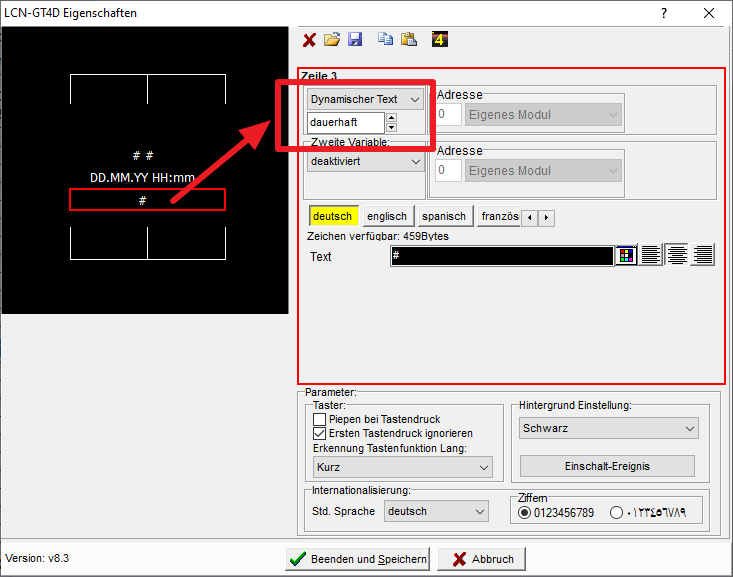Open the Std. Sprache deutsch dropdown
Viewport: 733px width, 577px height.
coord(436,512)
